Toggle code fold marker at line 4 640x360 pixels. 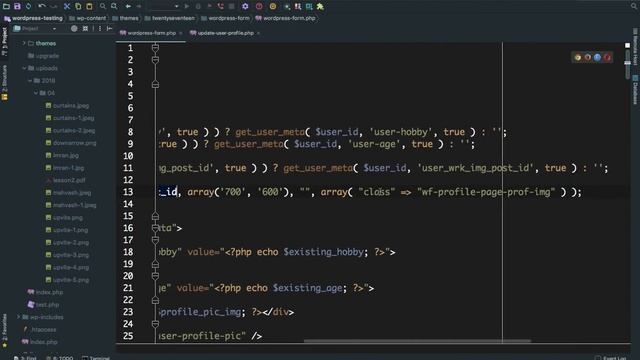(x=155, y=84)
